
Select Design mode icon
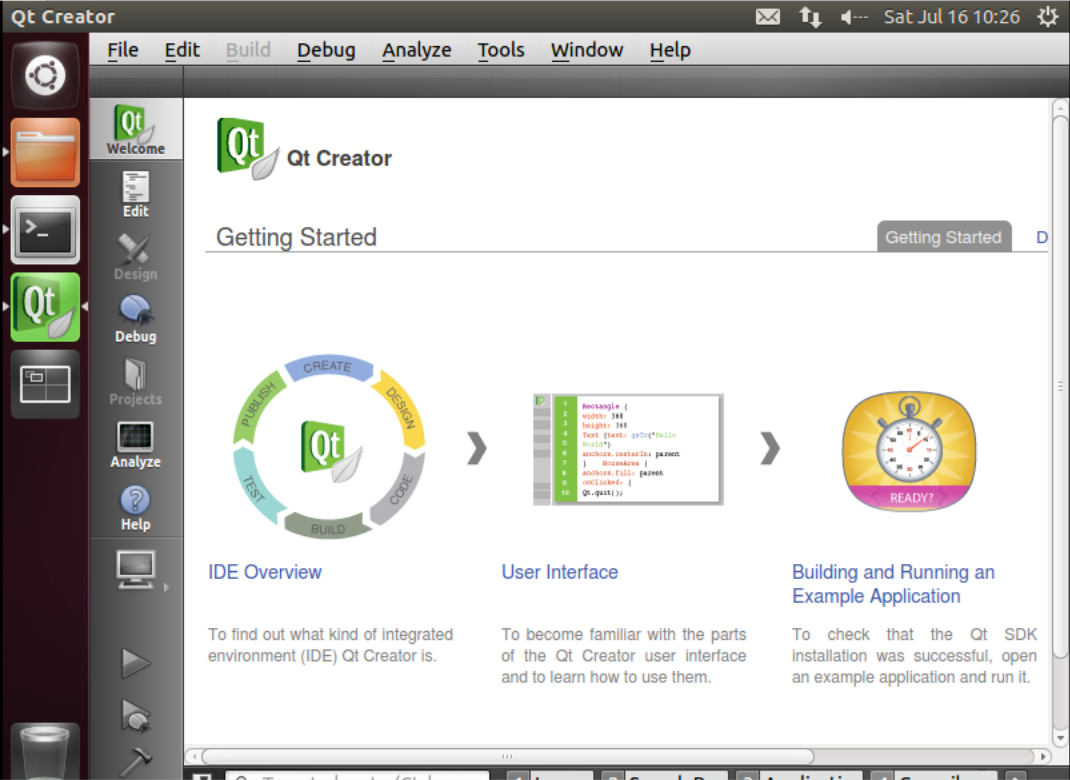click(x=136, y=257)
